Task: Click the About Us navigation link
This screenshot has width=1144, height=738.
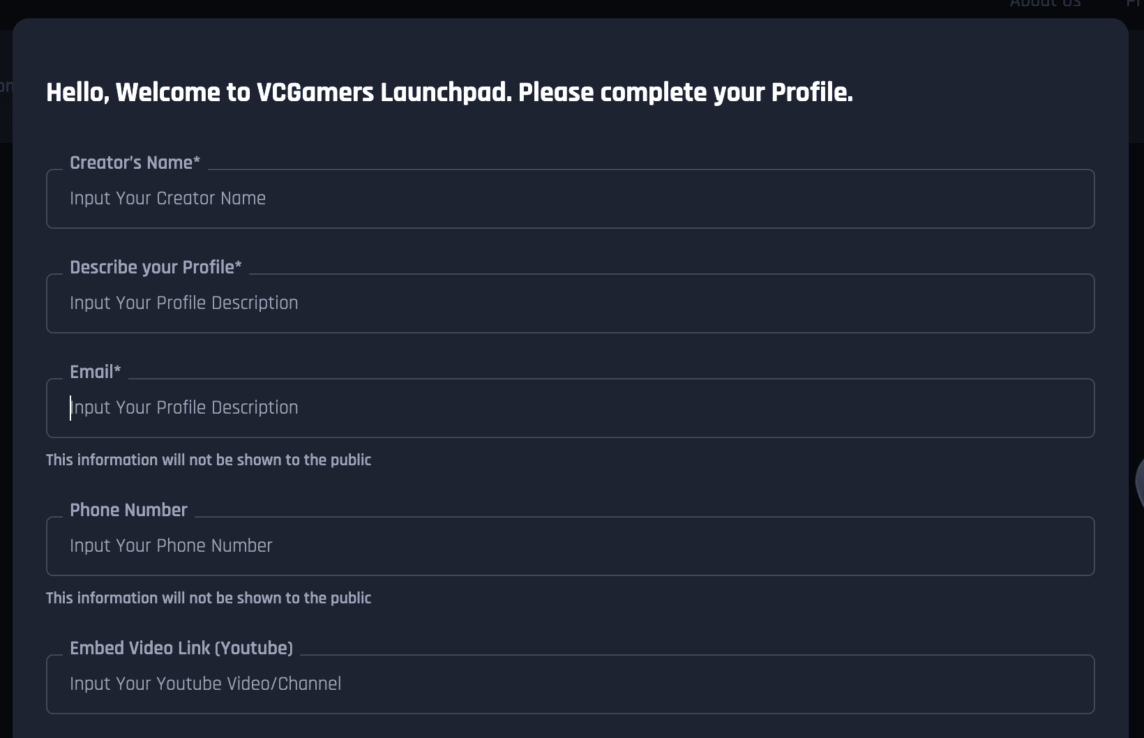Action: pos(1044,4)
